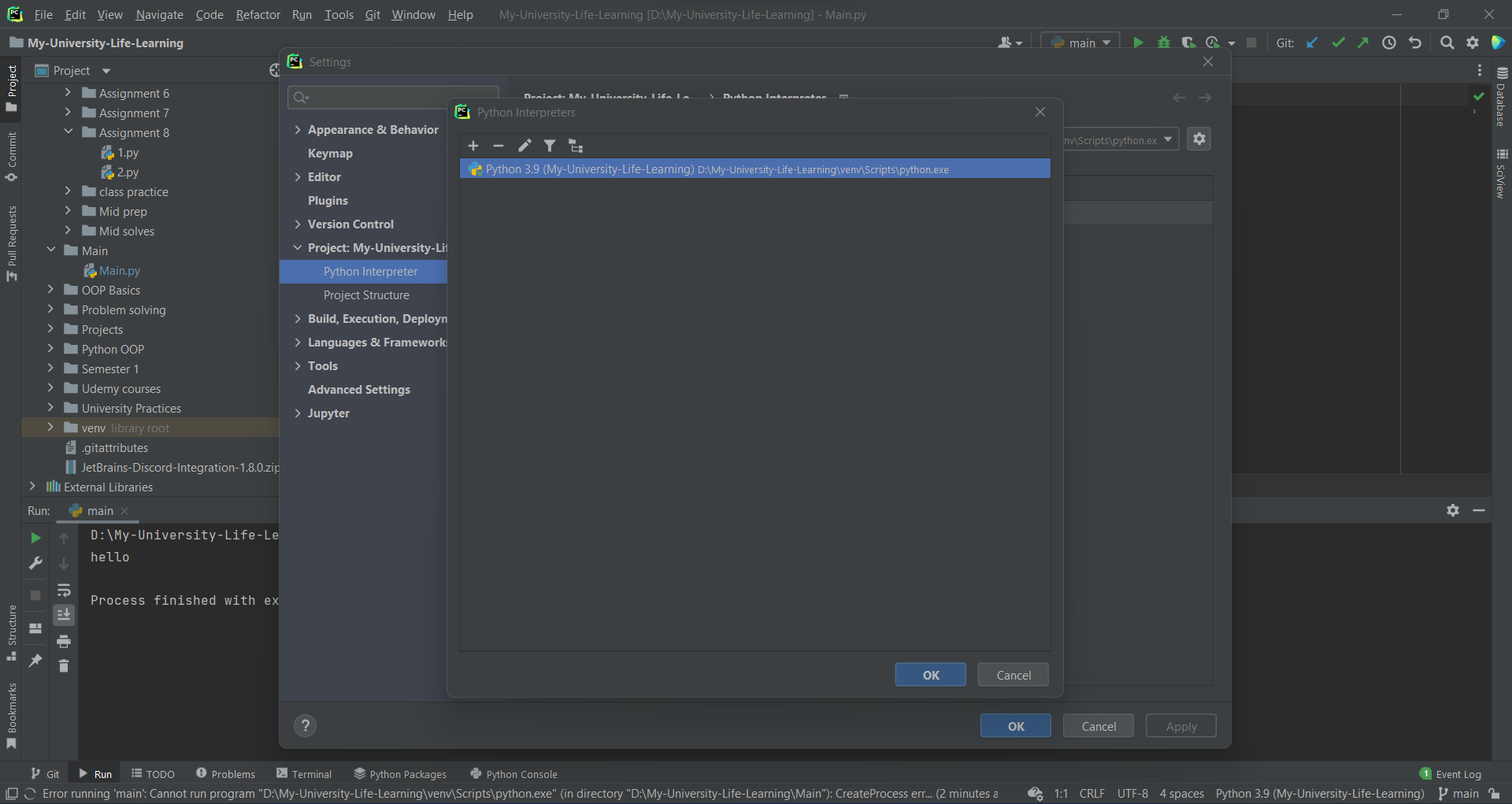Hide the Run tool window
Screen dimensions: 1512x804
[x=1479, y=510]
